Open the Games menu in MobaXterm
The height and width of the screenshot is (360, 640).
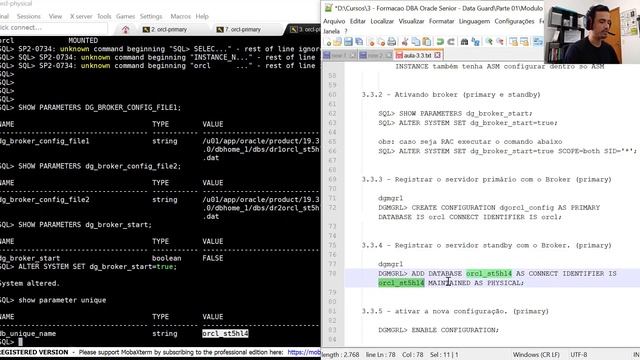click(125, 16)
